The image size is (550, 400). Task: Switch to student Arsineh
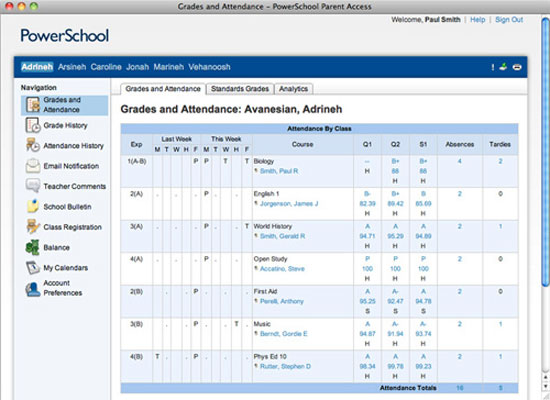72,67
